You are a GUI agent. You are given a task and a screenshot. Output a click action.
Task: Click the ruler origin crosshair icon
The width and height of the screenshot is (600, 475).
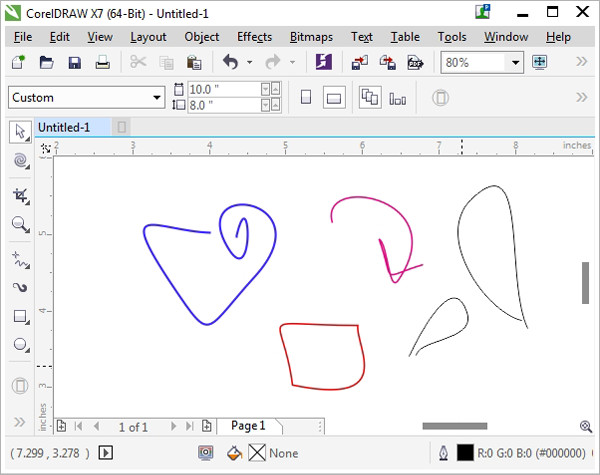click(x=46, y=148)
